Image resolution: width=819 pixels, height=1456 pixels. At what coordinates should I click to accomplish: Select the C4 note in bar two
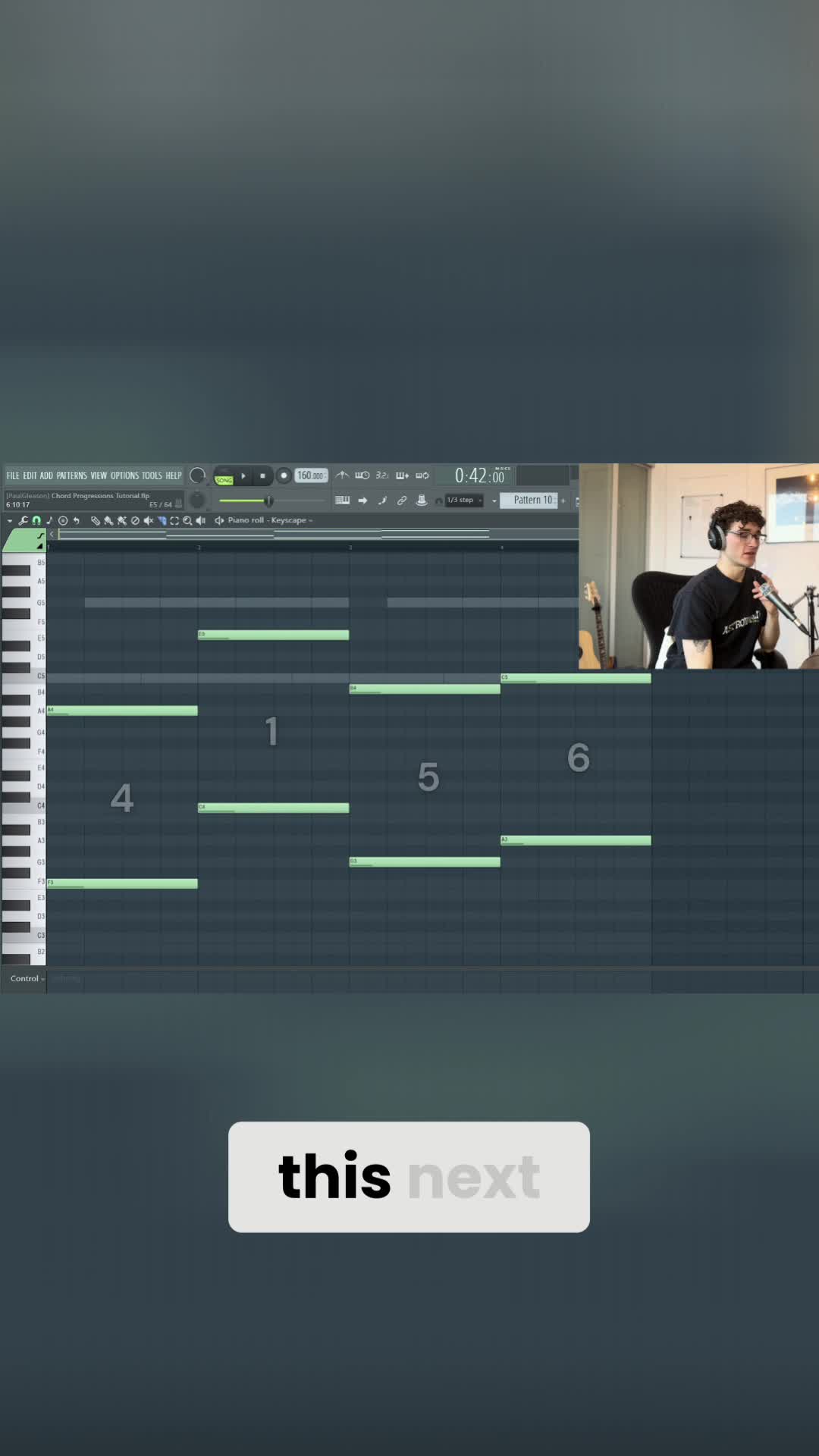(x=273, y=808)
